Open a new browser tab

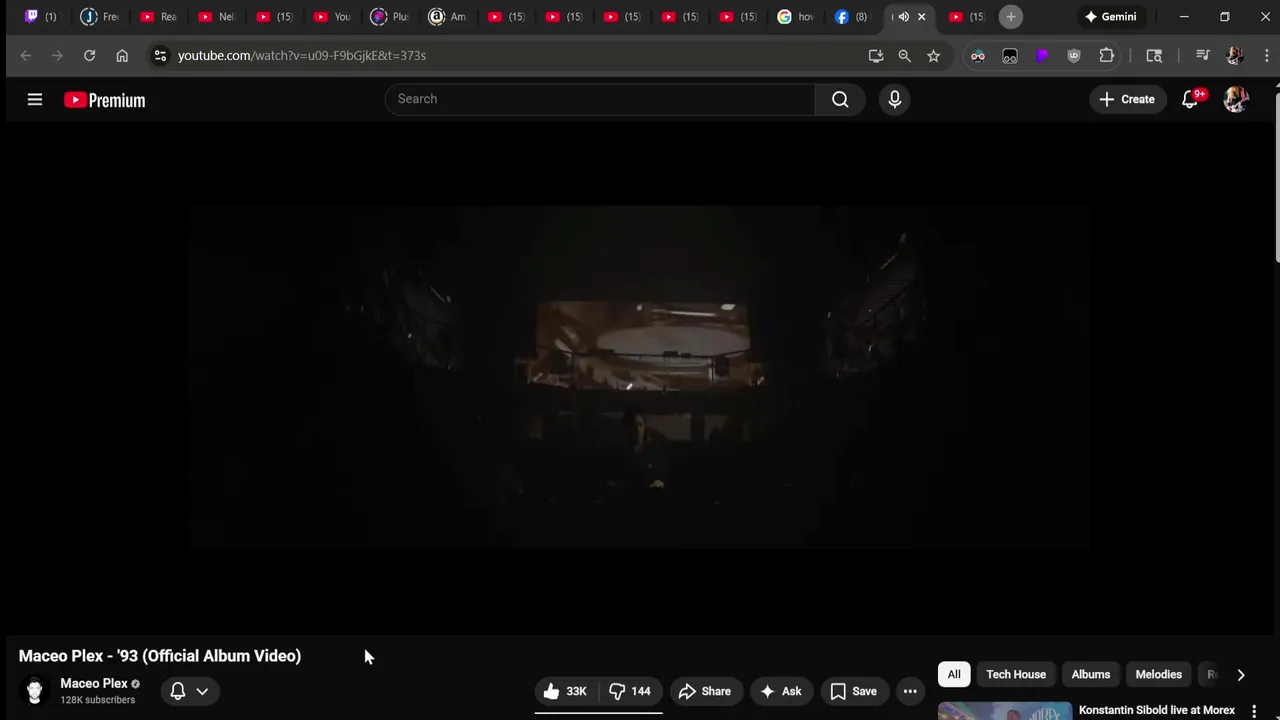[1011, 17]
